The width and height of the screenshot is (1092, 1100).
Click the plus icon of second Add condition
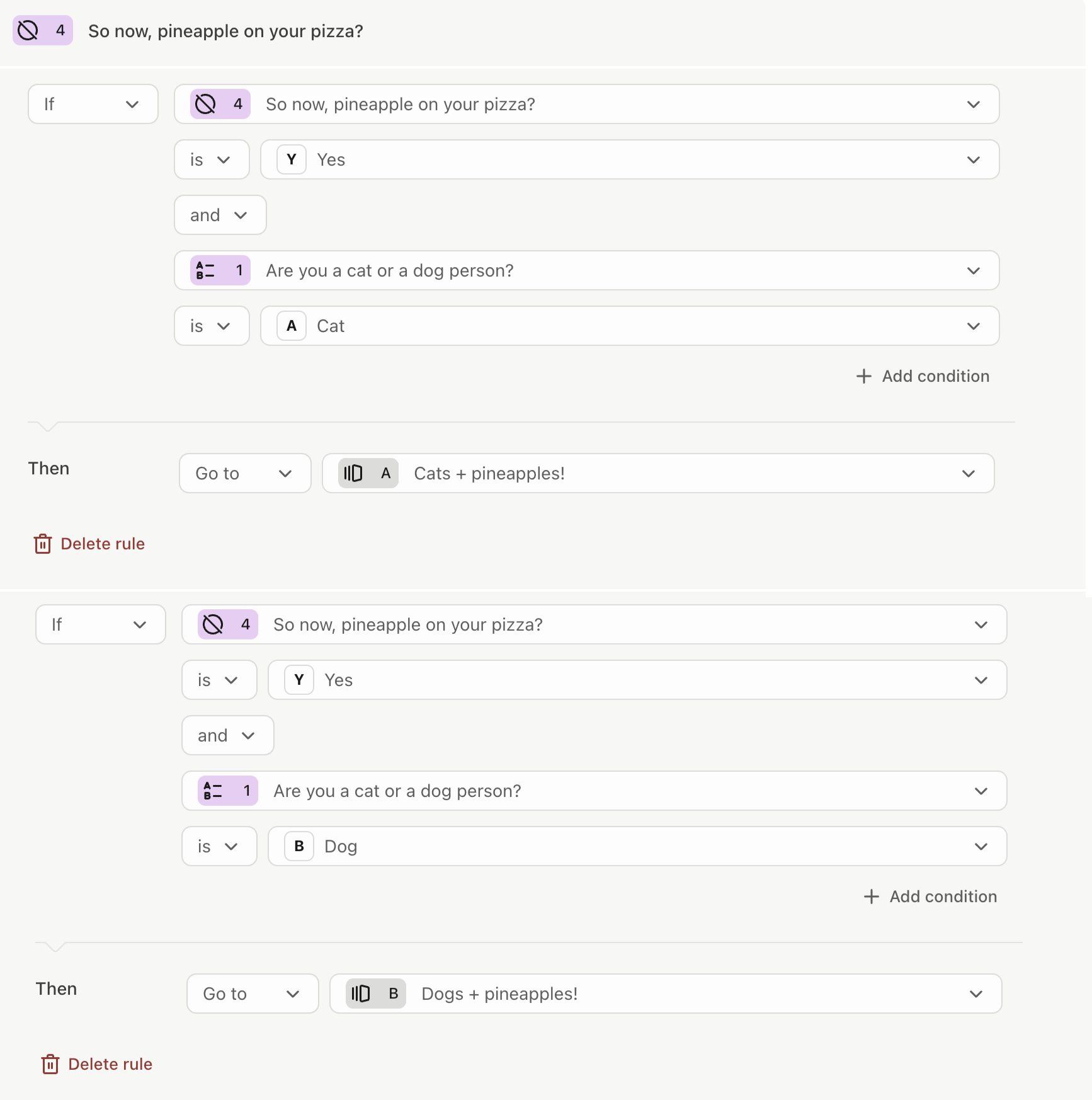[872, 897]
